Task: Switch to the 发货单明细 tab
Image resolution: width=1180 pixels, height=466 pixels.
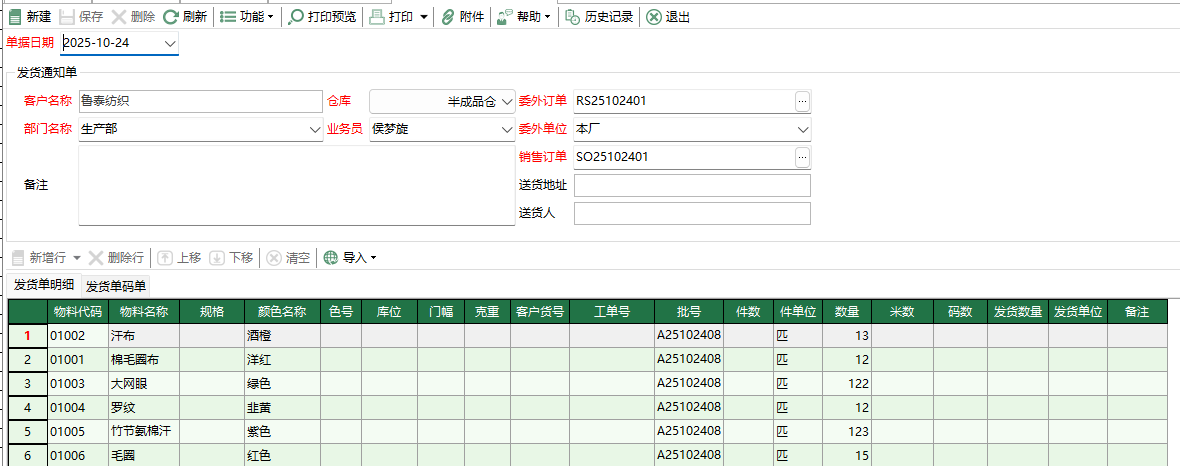Action: pos(44,285)
